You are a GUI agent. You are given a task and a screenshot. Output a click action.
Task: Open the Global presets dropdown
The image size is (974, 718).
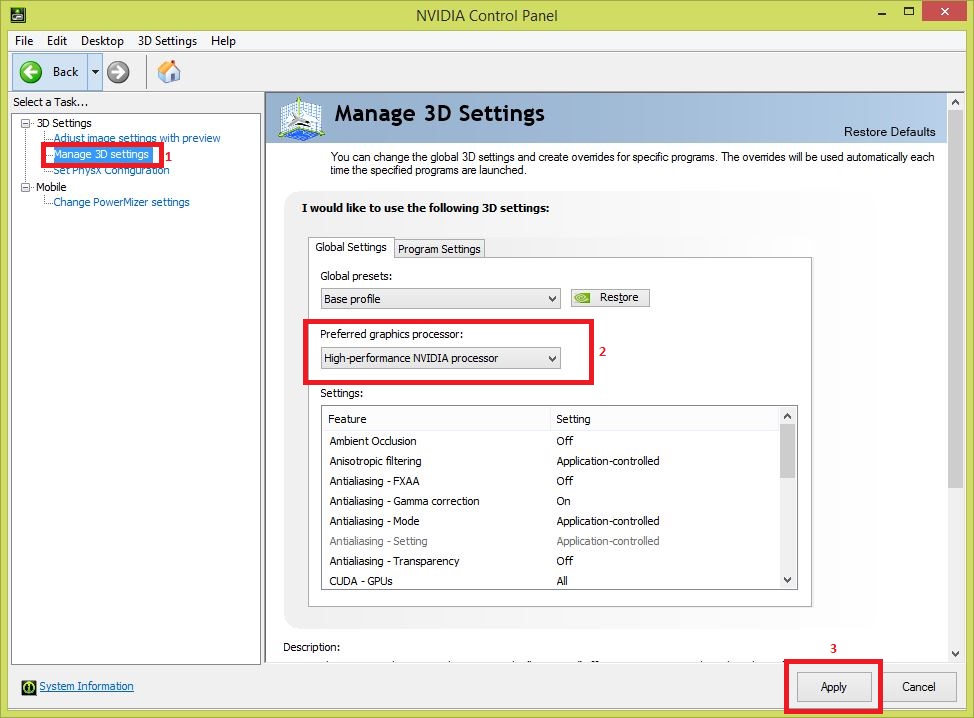[x=552, y=297]
